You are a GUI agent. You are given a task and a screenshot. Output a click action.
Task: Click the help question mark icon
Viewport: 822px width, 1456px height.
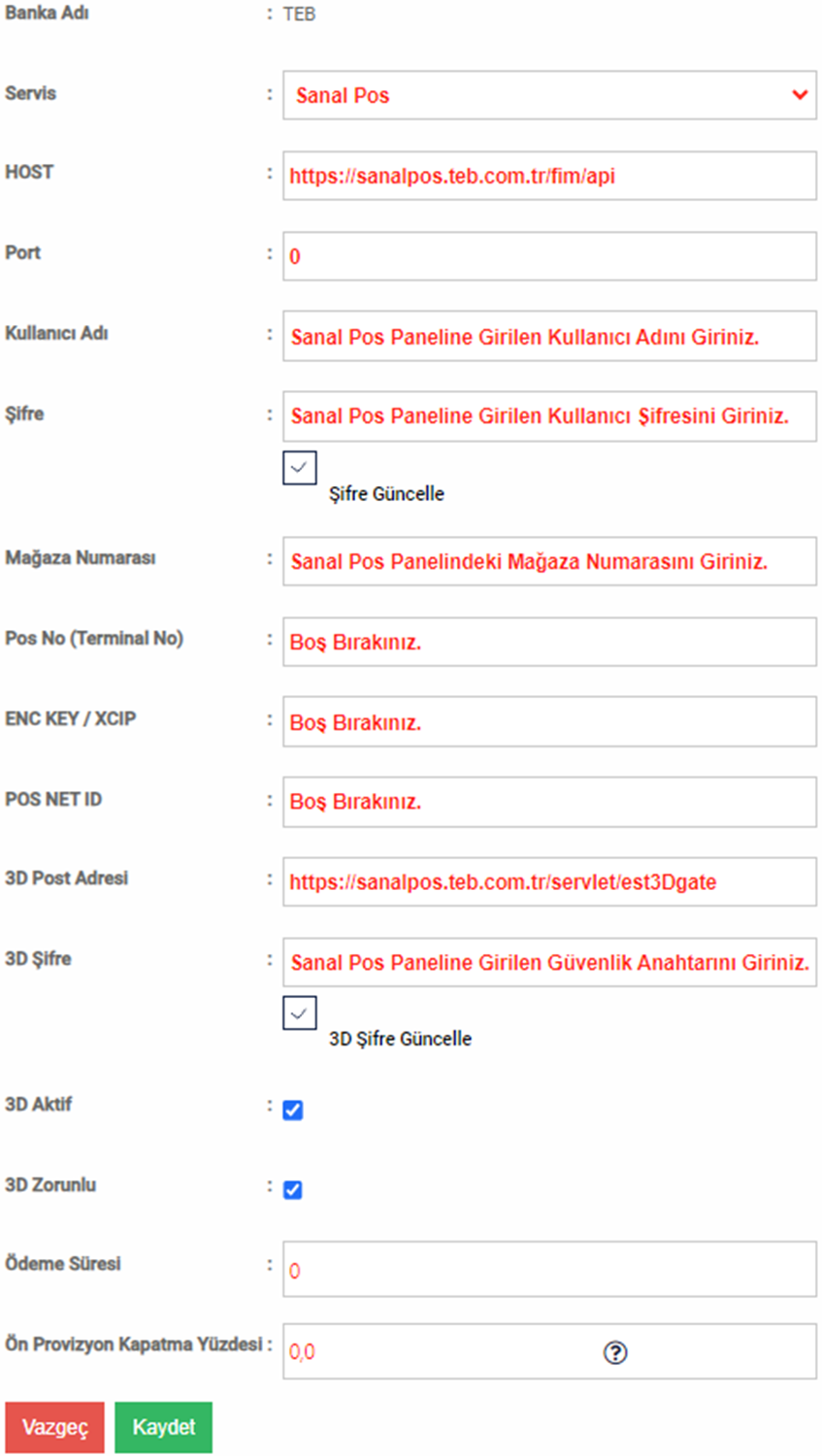[615, 1352]
